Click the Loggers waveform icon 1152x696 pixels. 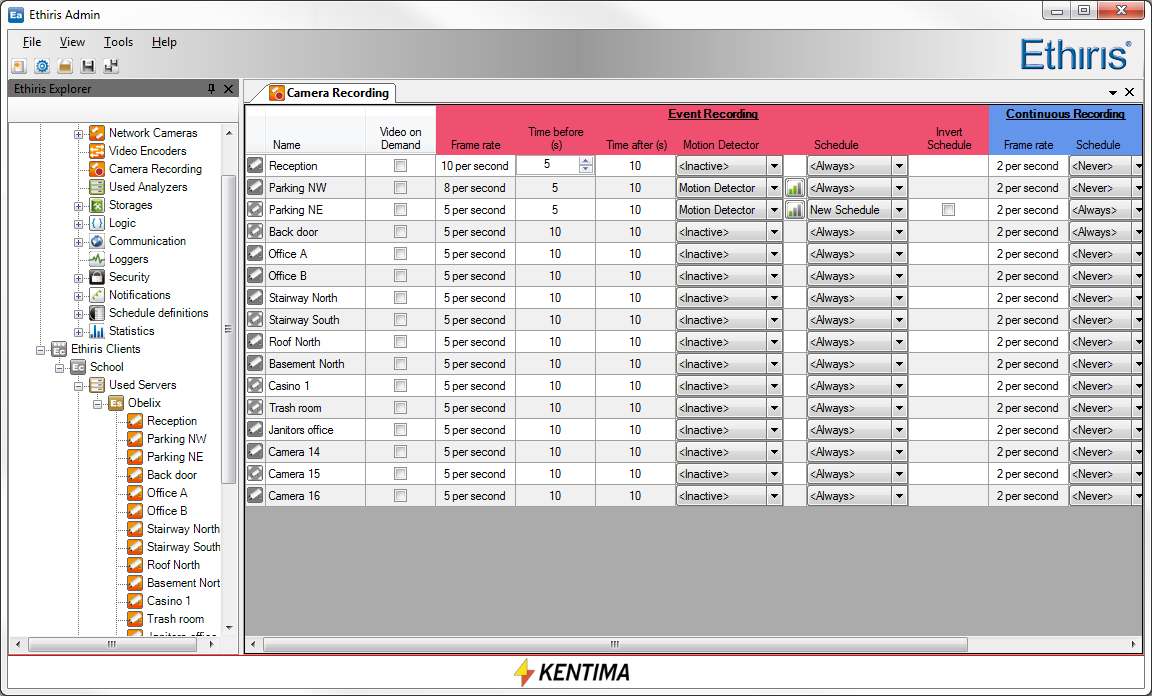click(x=97, y=259)
